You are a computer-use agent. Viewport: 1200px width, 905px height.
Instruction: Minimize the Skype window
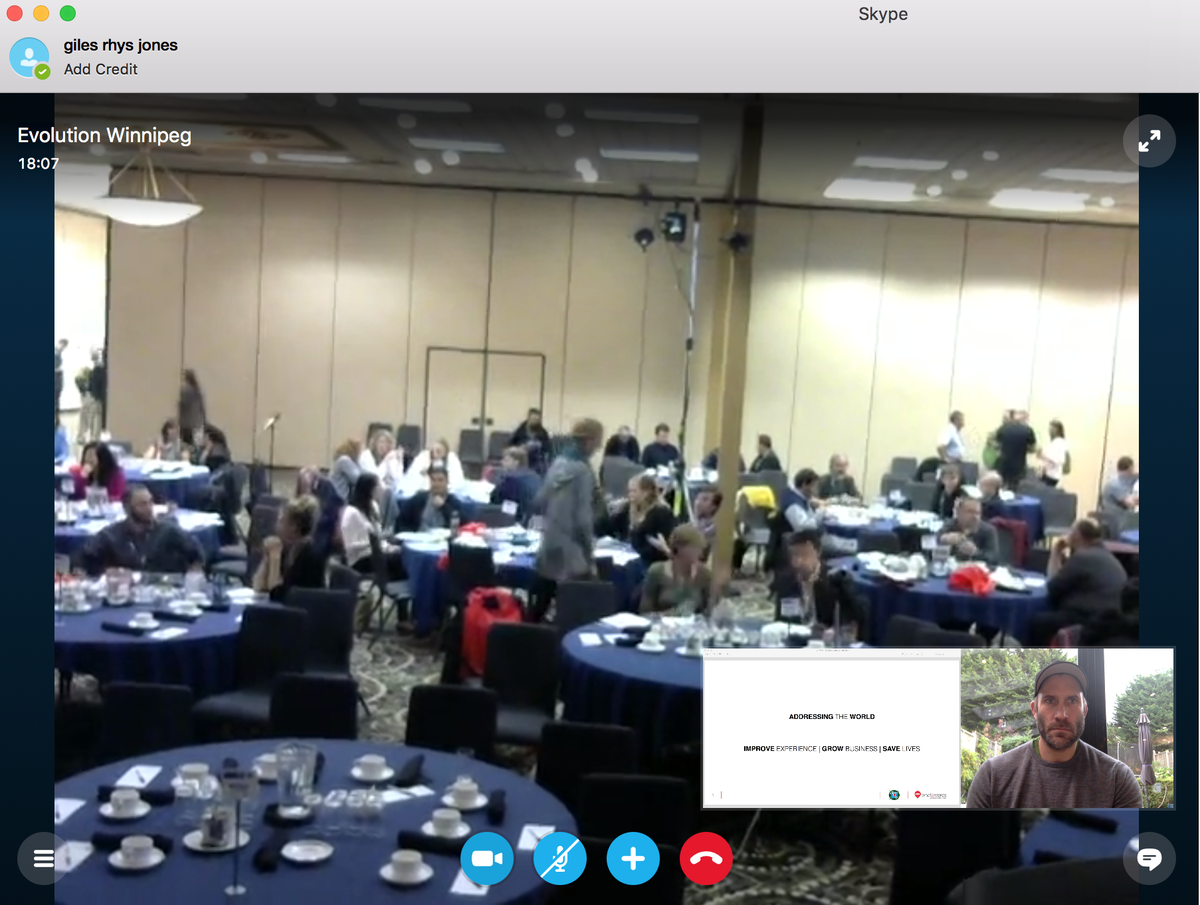click(41, 14)
